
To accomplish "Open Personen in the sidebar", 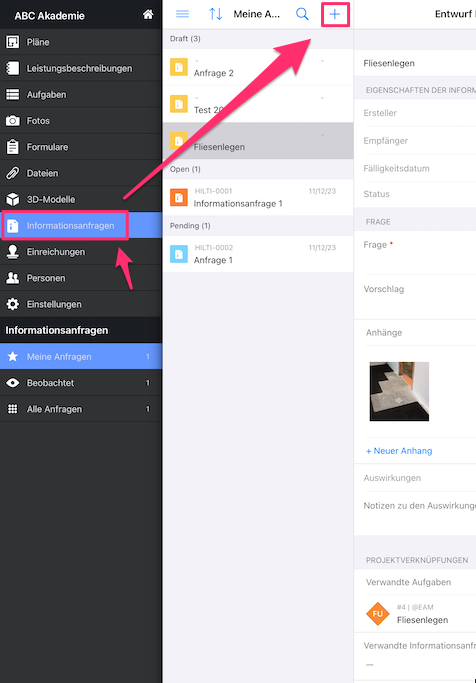I will tap(81, 278).
